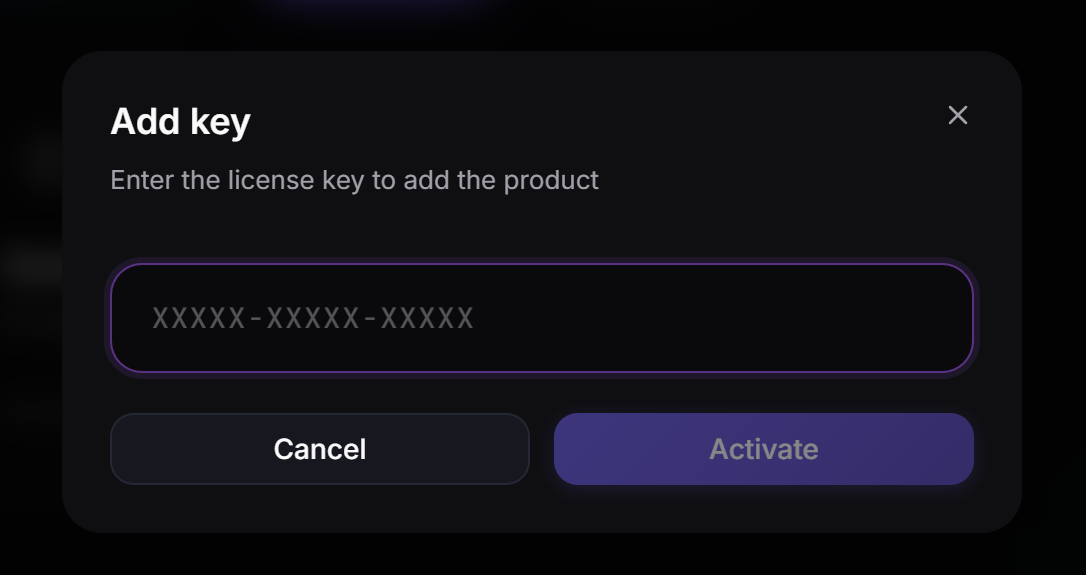Tap the cross icon in dialog corner
Viewport: 1086px width, 575px height.
click(x=957, y=115)
